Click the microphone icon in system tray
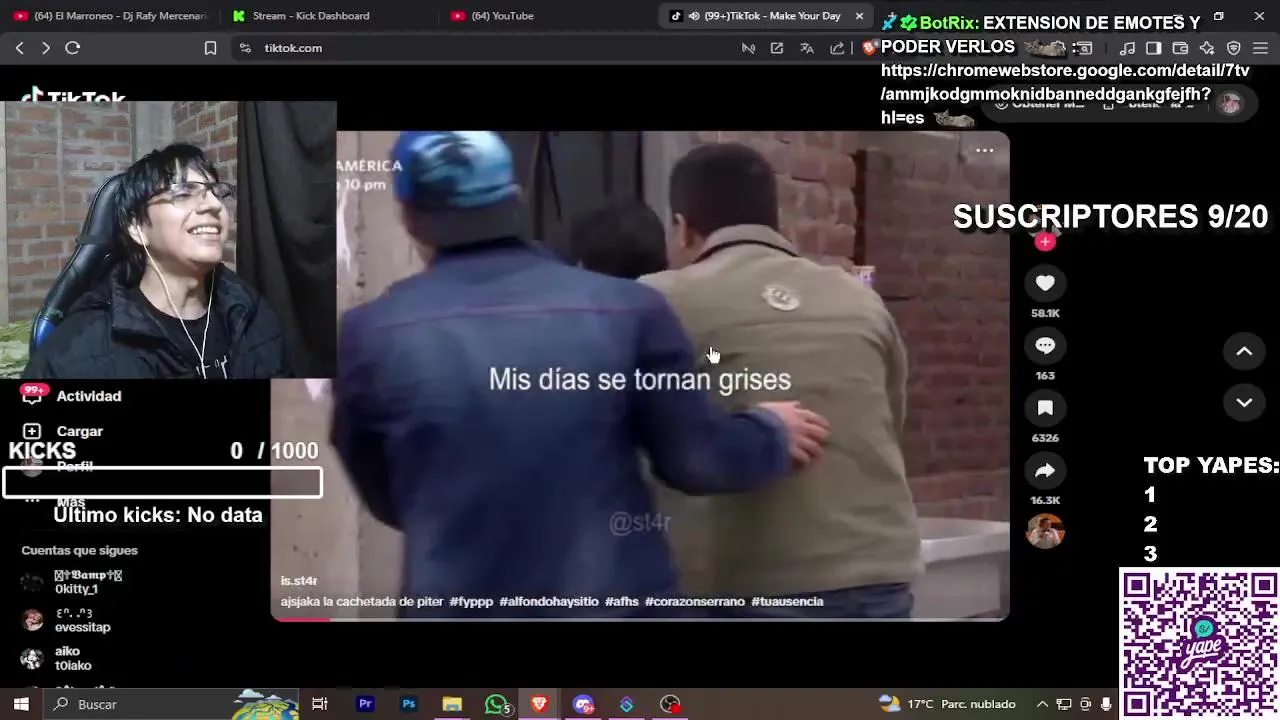The width and height of the screenshot is (1280, 720). (x=1106, y=704)
